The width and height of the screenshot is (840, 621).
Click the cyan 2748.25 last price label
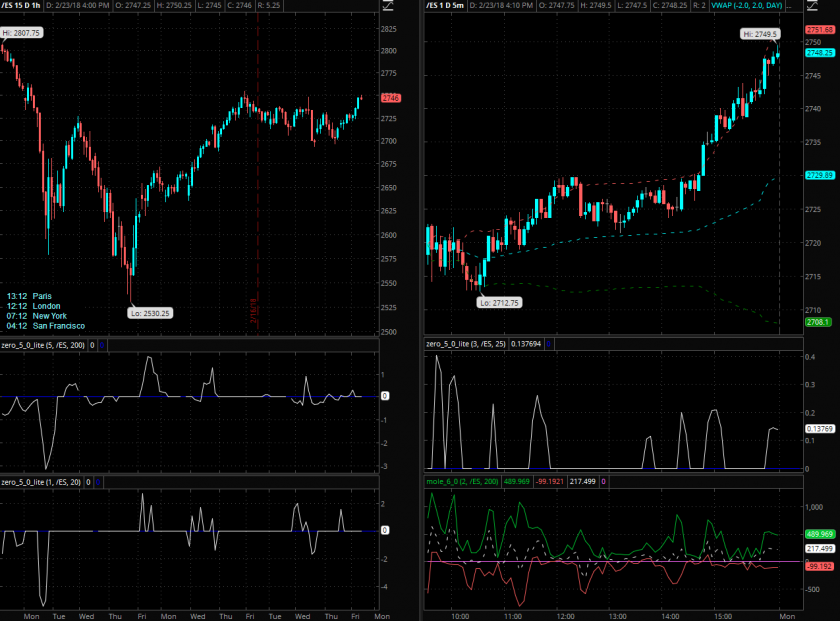(821, 53)
